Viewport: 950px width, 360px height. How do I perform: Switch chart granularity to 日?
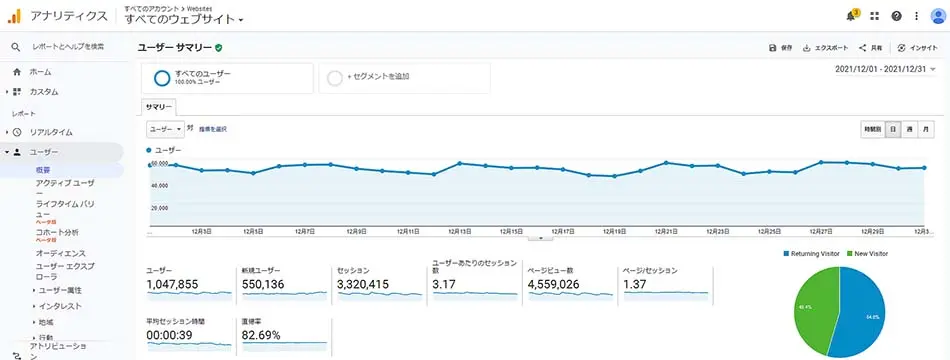click(893, 129)
